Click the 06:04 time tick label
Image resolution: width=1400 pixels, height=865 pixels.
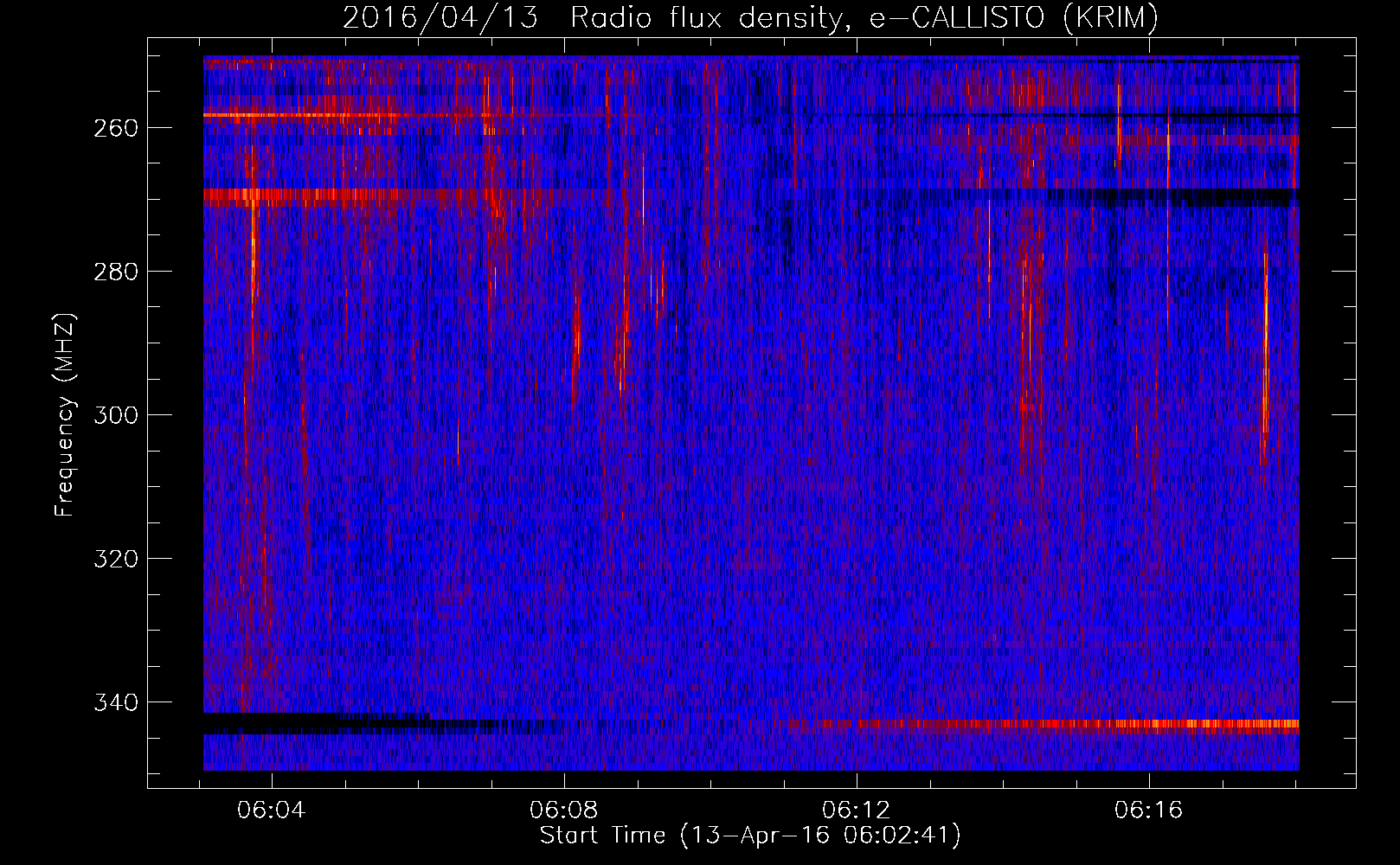[x=272, y=811]
